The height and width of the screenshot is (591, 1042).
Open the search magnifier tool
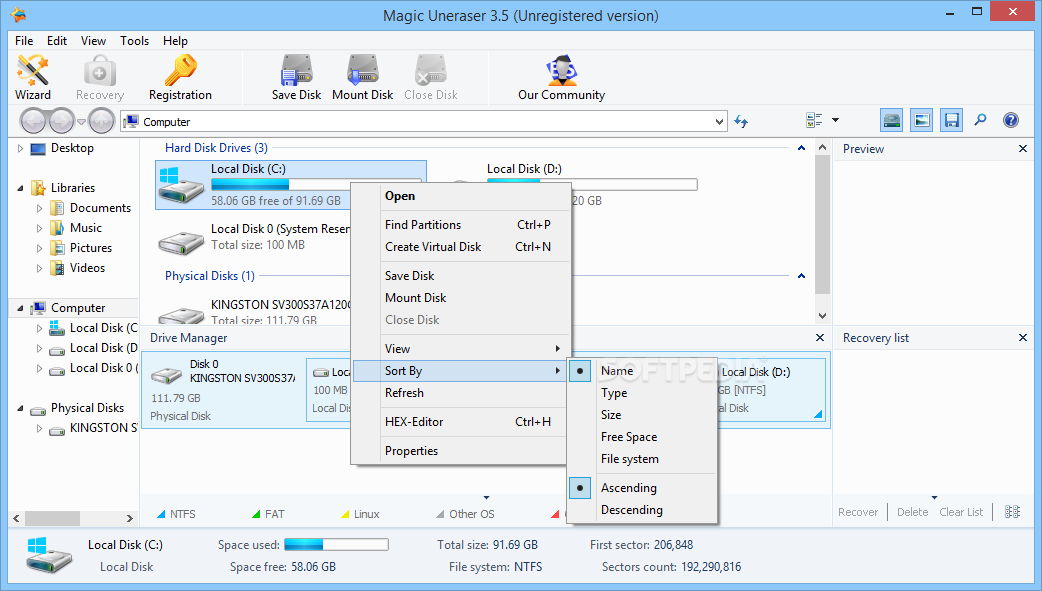[x=981, y=120]
